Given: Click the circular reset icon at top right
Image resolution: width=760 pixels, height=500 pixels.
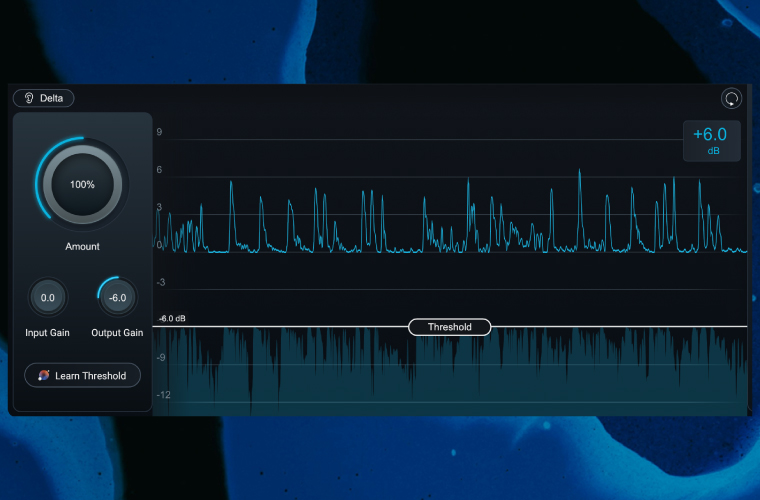Looking at the screenshot, I should (x=731, y=98).
